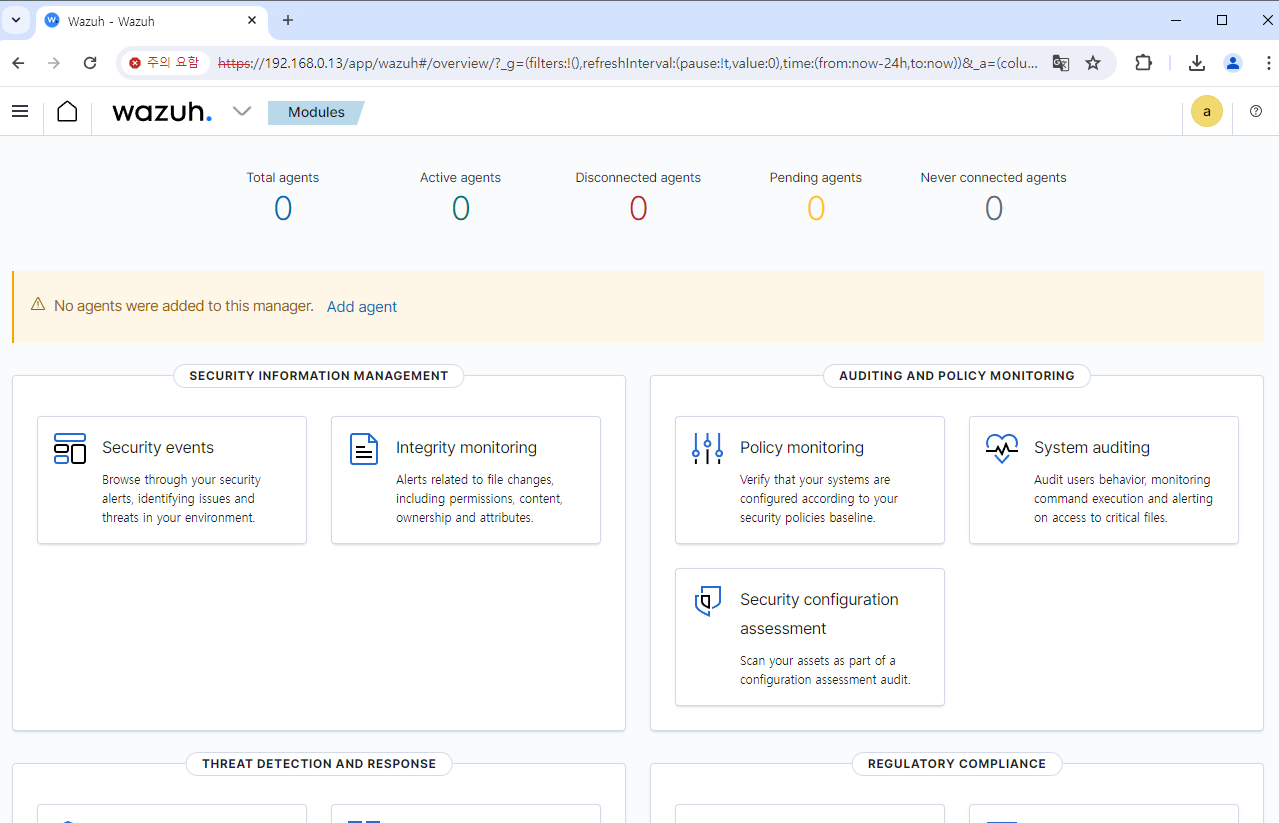
Task: Click the Security events description text
Action: 181,499
